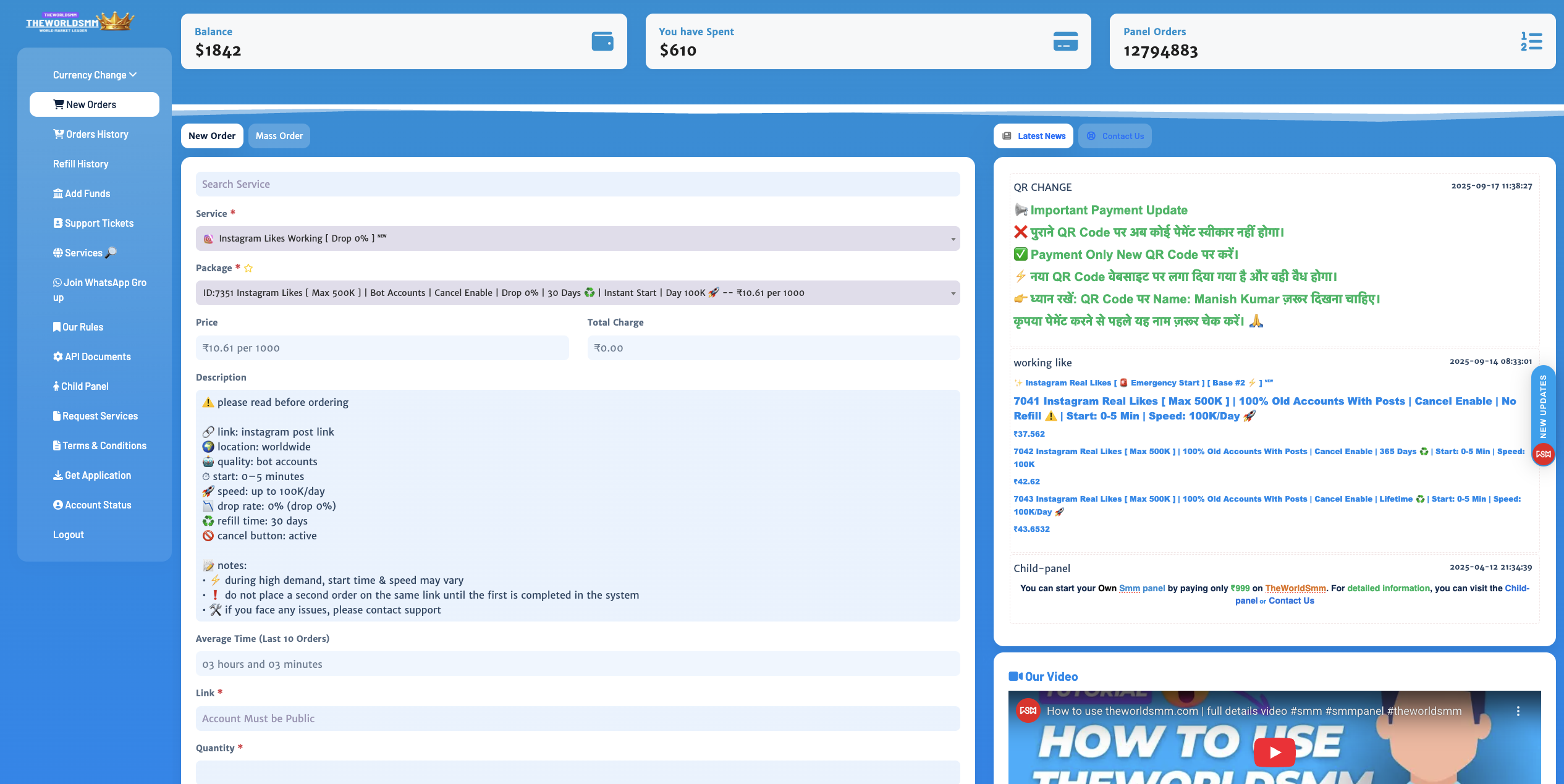Expand the Currency Change dropdown
Image resolution: width=1564 pixels, height=784 pixels.
click(95, 75)
